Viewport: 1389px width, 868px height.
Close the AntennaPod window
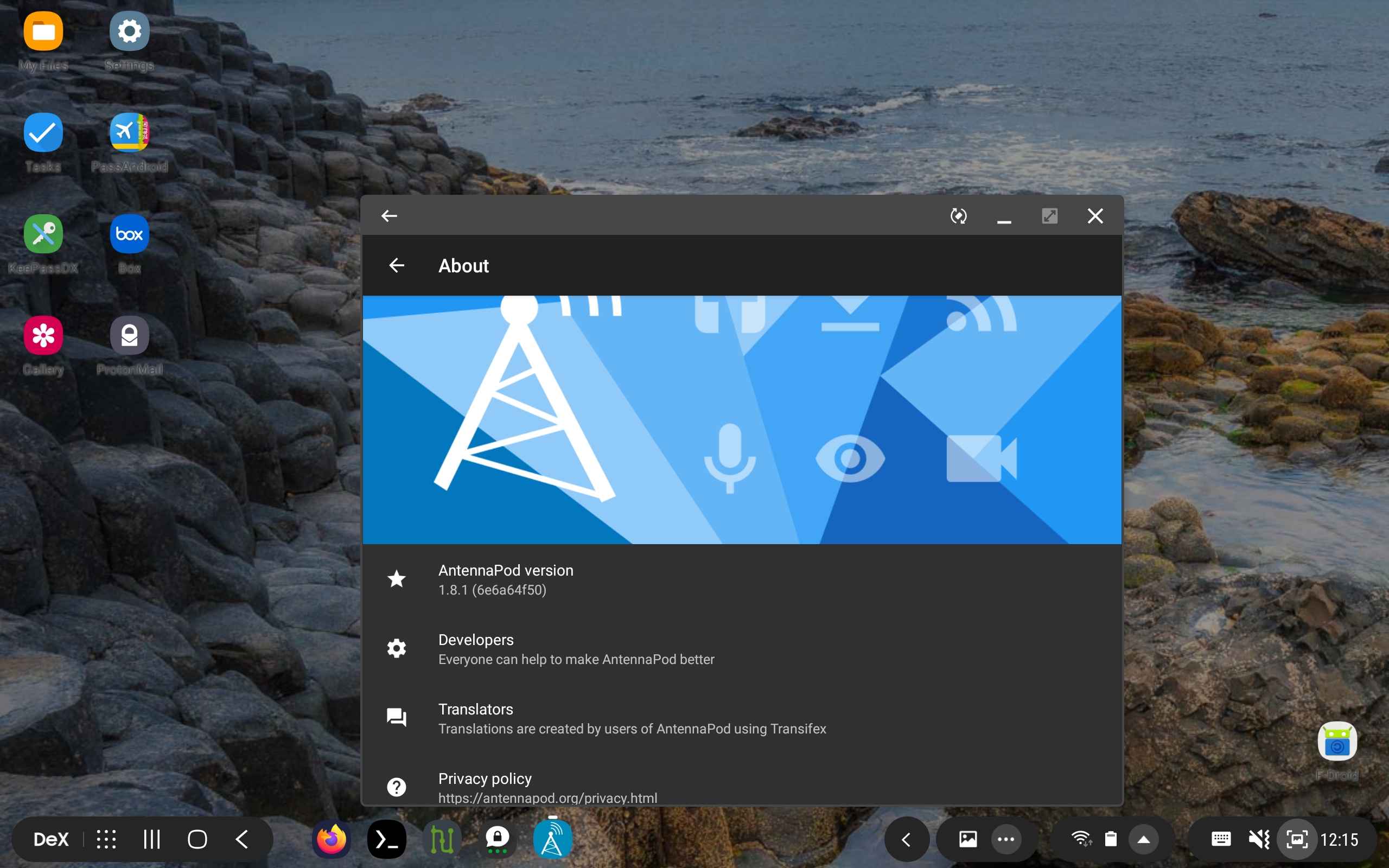[1095, 216]
